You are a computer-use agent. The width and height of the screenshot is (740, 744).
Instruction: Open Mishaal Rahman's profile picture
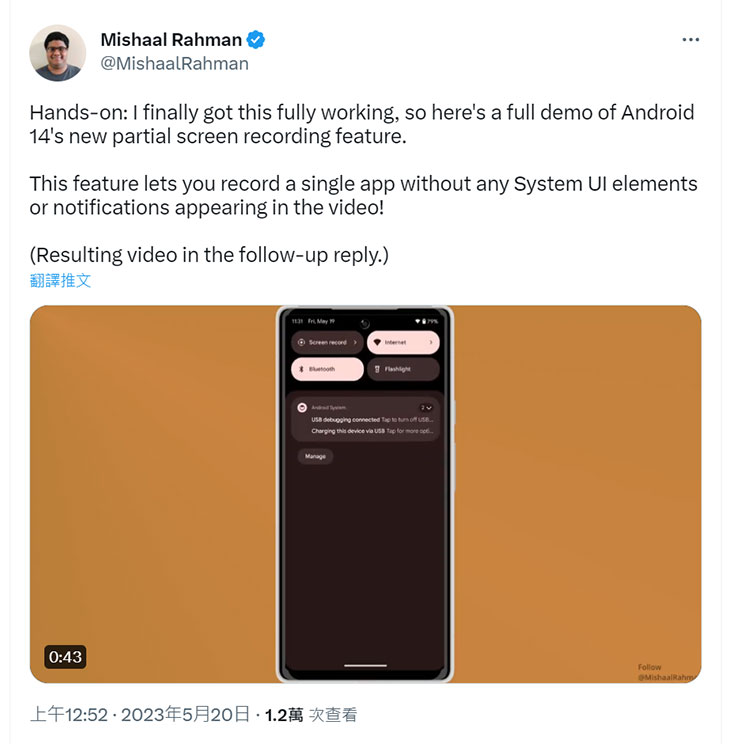pyautogui.click(x=57, y=53)
